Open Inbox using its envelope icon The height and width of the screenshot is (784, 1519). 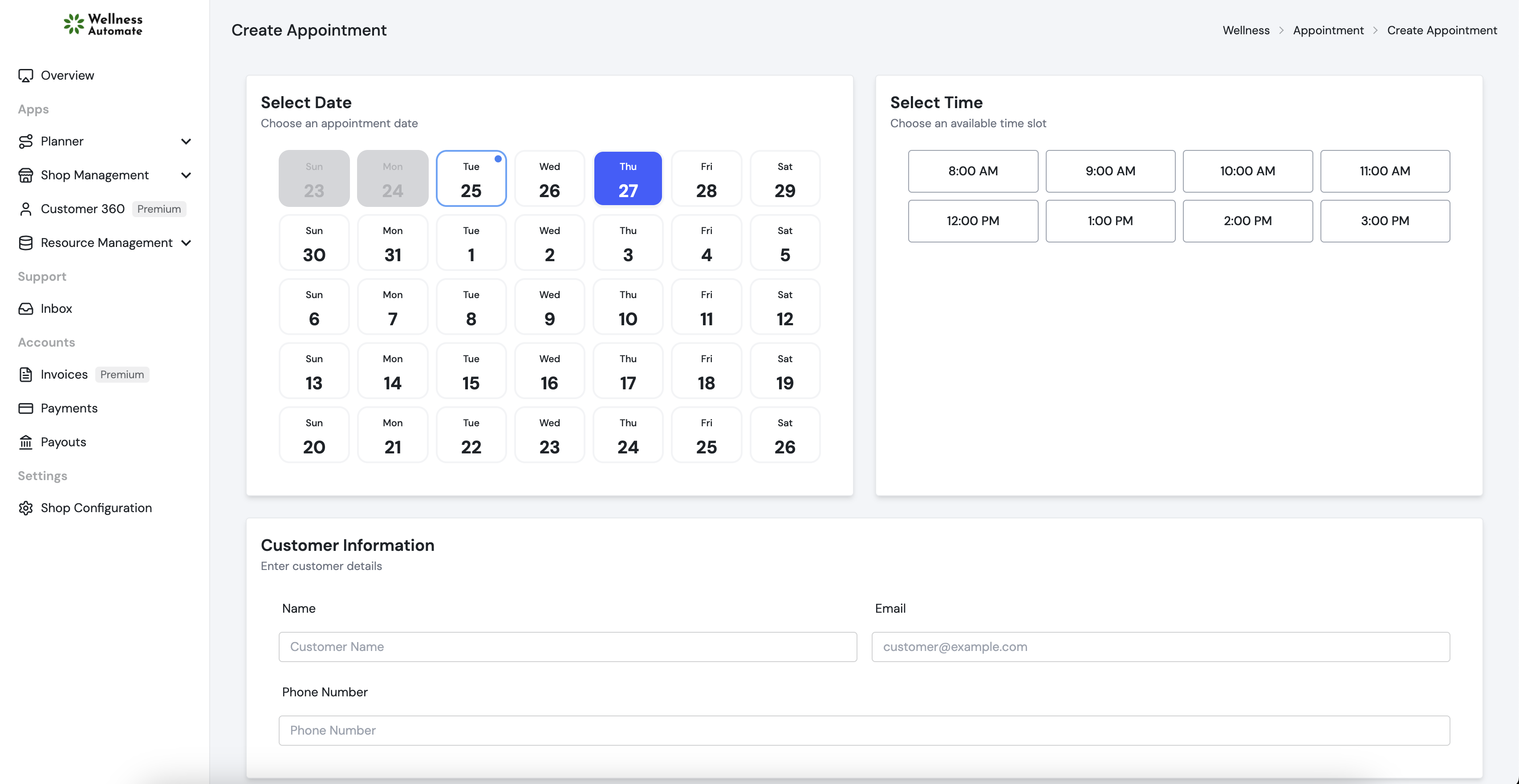pos(26,308)
